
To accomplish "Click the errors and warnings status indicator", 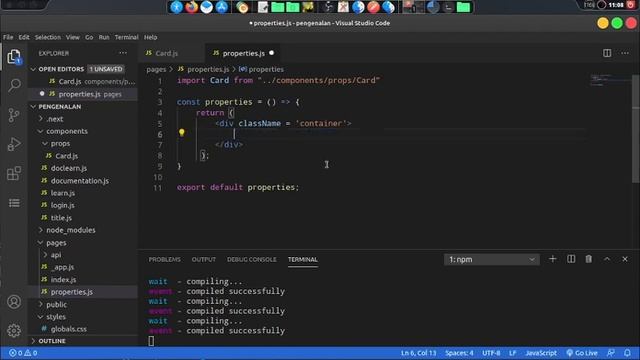I will coord(23,353).
